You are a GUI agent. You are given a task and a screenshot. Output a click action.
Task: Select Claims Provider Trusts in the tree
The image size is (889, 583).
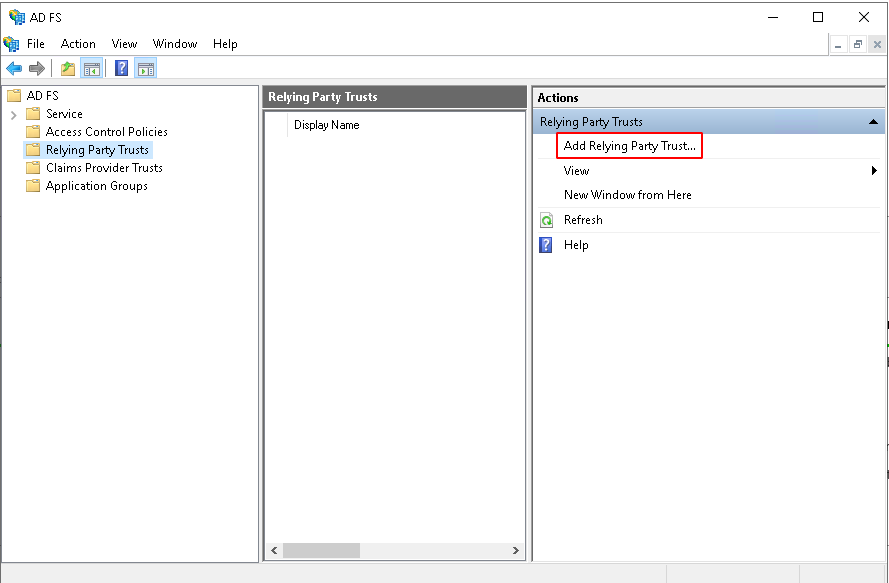104,168
